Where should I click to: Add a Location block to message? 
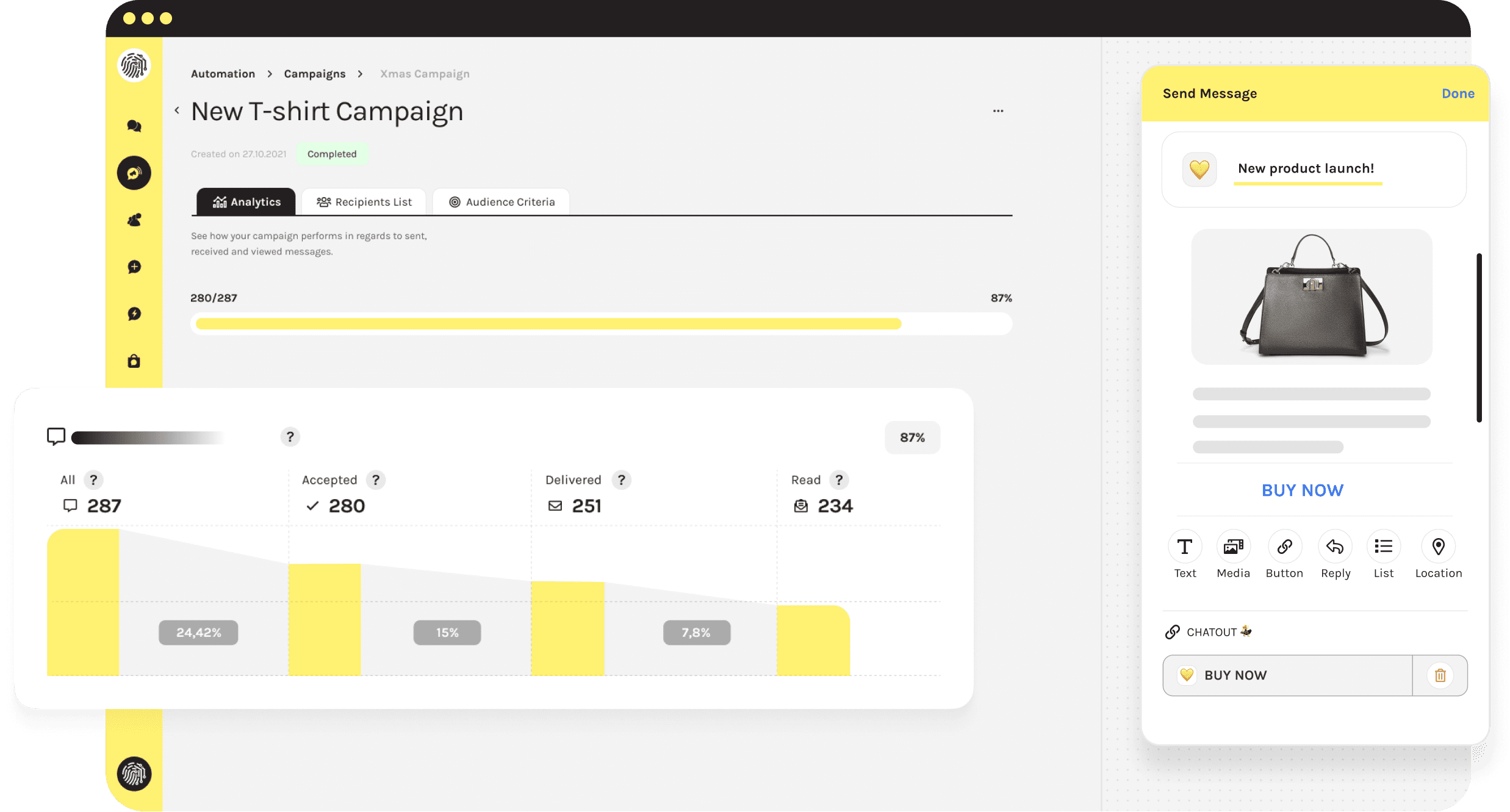[1438, 547]
